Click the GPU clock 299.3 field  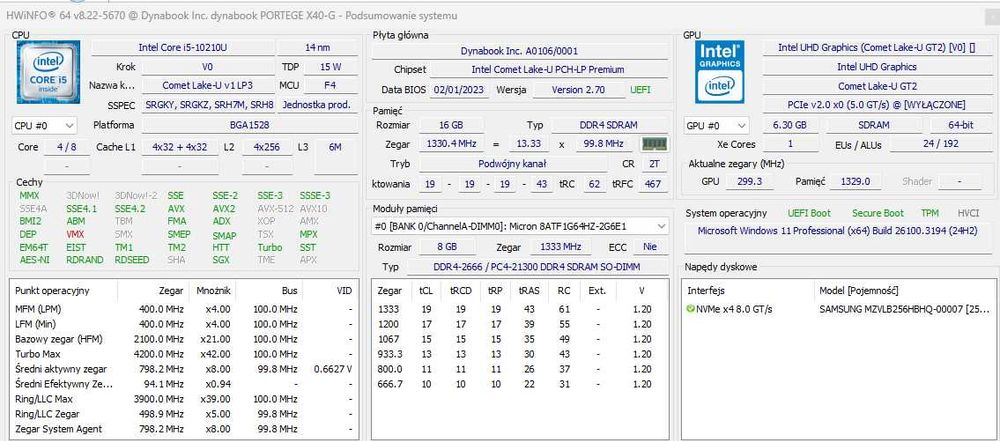click(x=749, y=181)
